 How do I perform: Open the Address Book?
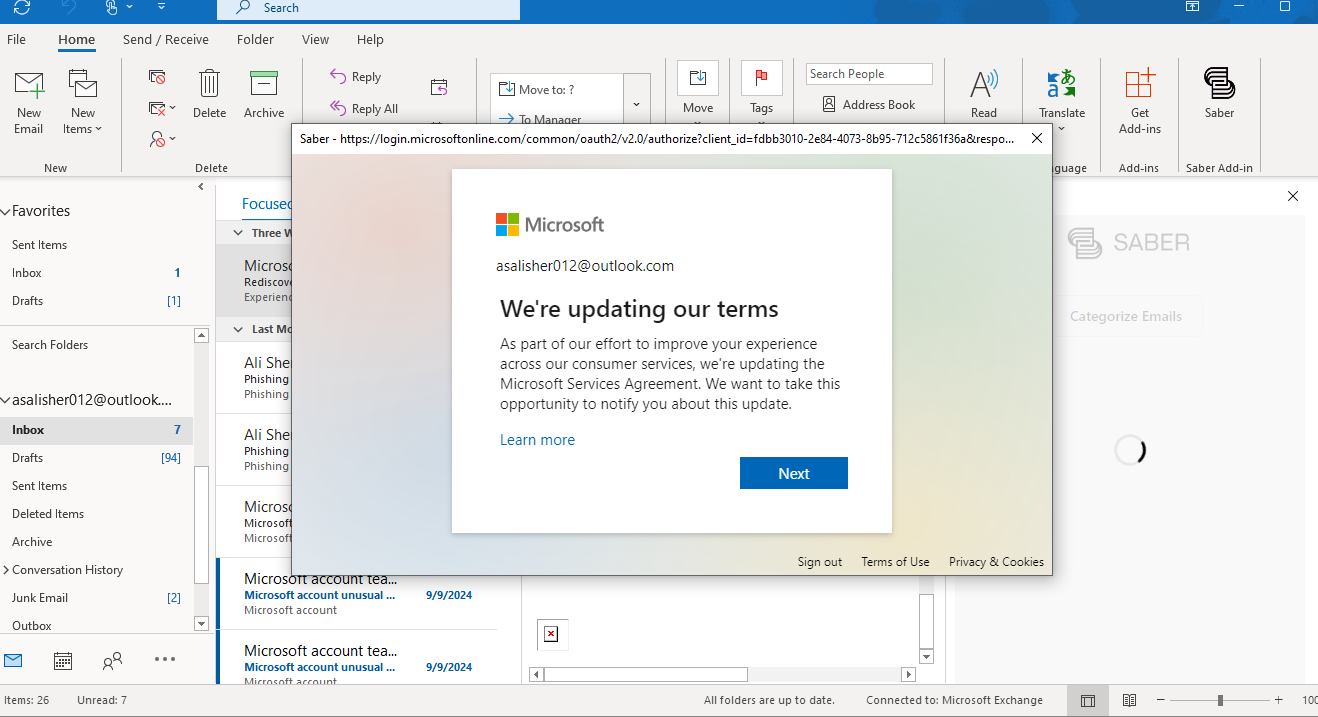(x=869, y=104)
